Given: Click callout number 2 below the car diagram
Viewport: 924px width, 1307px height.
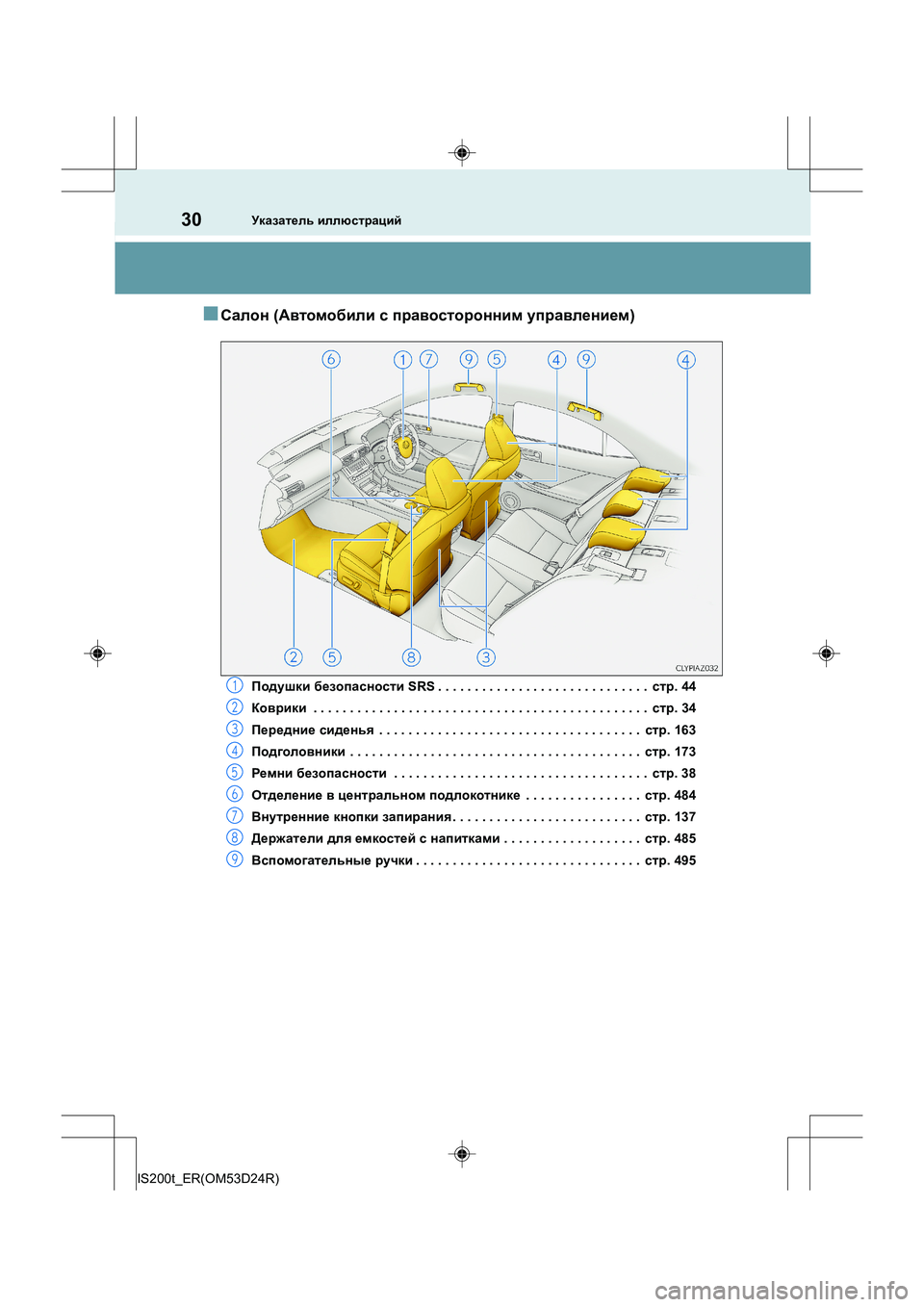Looking at the screenshot, I should [x=294, y=656].
